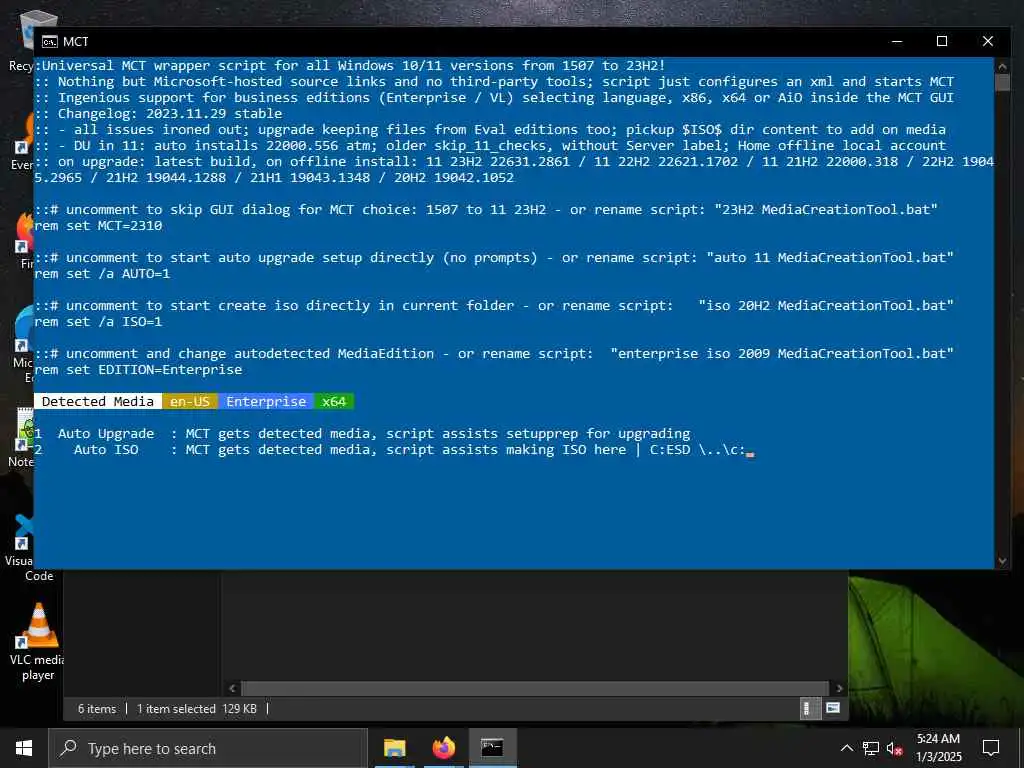Close the MCT console window
Screen dimensions: 1024x768
coord(987,41)
